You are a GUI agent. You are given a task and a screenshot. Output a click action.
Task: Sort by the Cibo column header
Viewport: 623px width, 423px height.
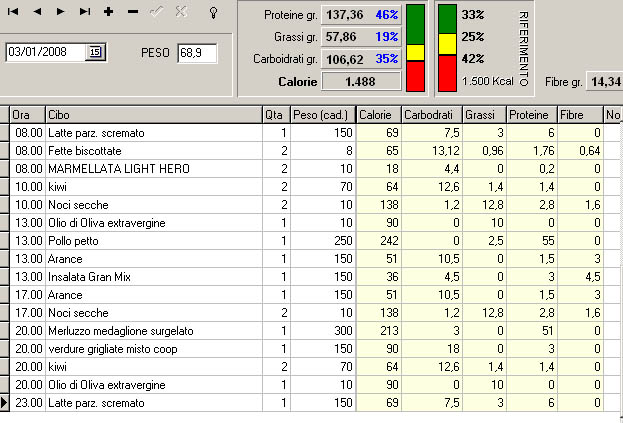pyautogui.click(x=154, y=115)
